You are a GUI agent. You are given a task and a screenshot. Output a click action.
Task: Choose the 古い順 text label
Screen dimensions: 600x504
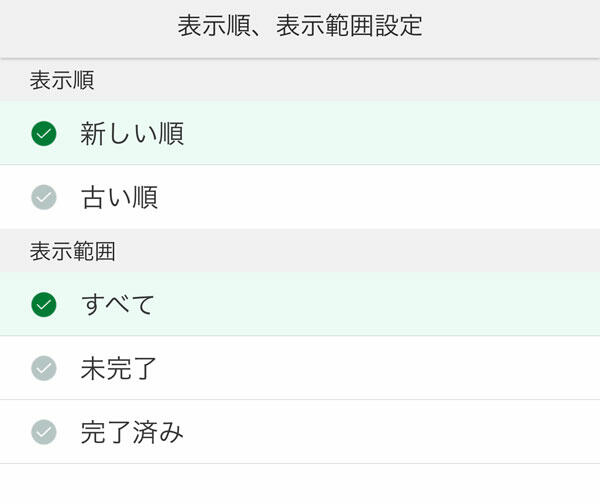pos(119,197)
